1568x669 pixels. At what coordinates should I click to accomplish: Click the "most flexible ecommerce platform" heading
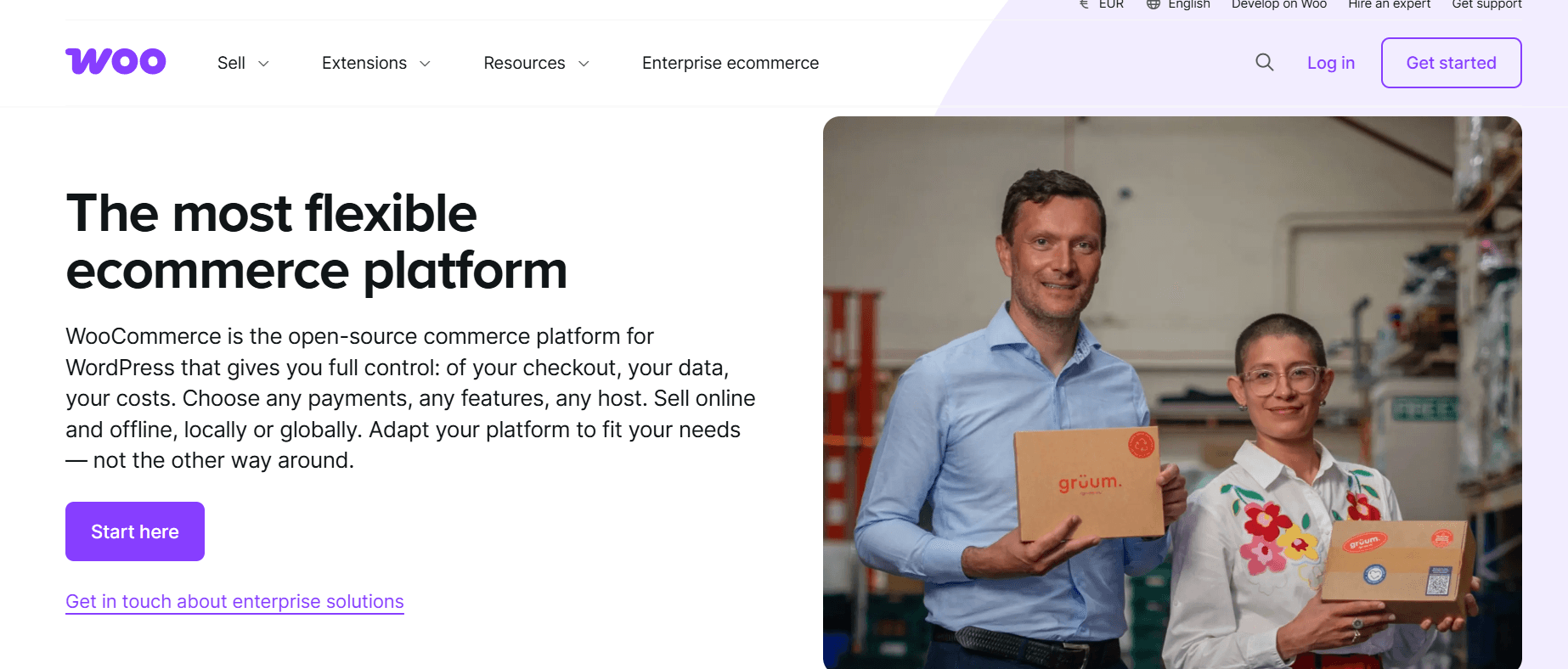[316, 241]
